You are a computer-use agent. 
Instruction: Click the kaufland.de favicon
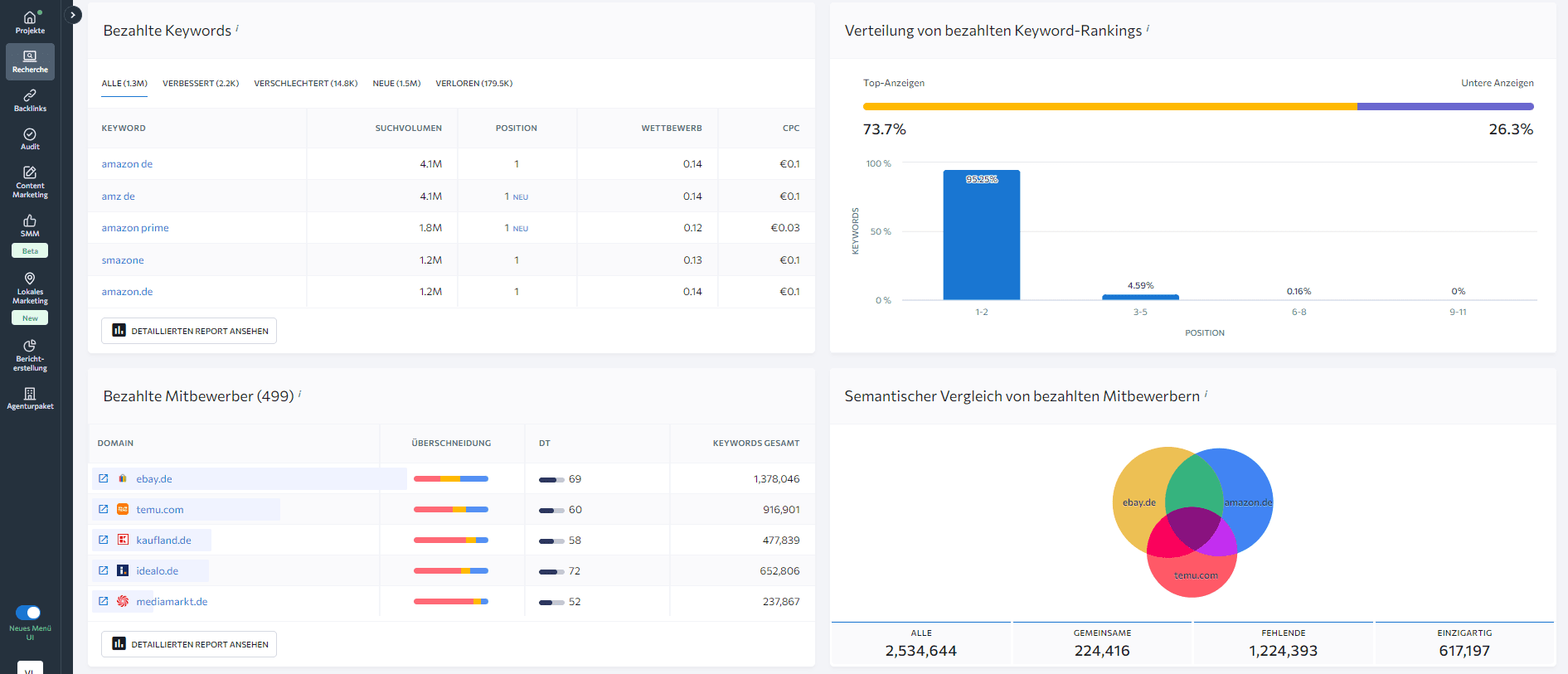pyautogui.click(x=123, y=540)
